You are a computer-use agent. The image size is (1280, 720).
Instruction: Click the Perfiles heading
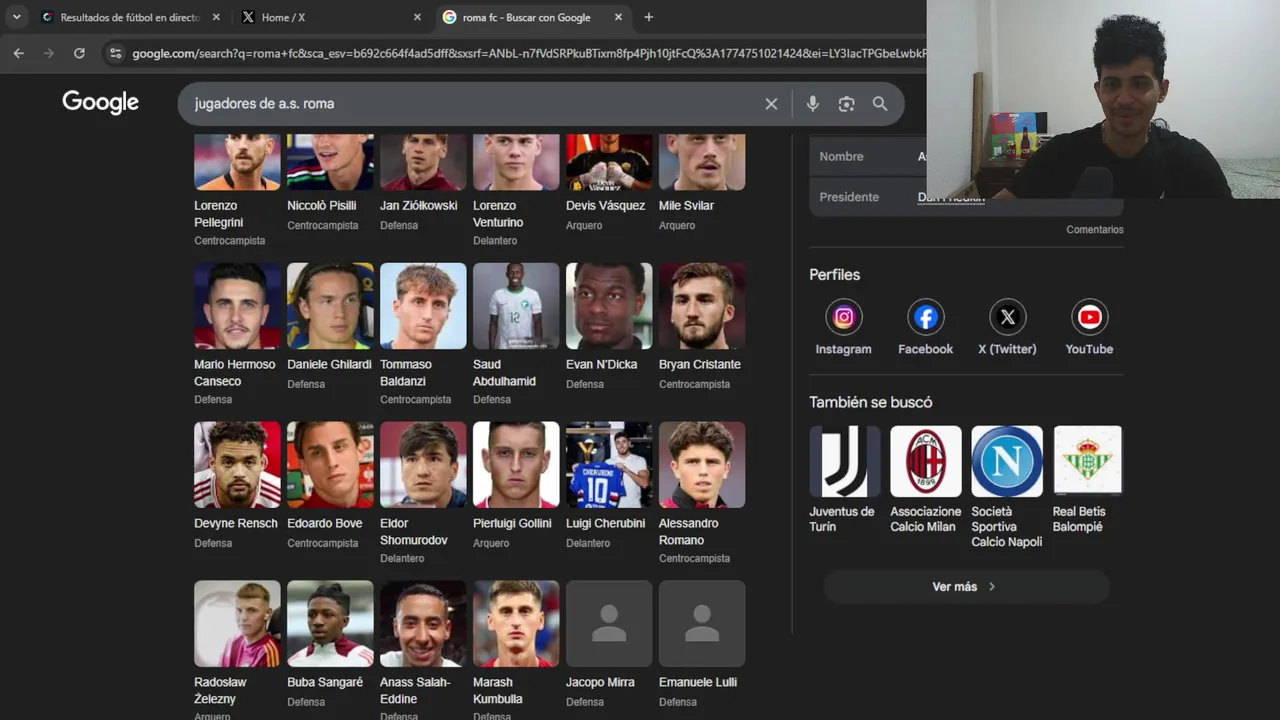pos(834,275)
